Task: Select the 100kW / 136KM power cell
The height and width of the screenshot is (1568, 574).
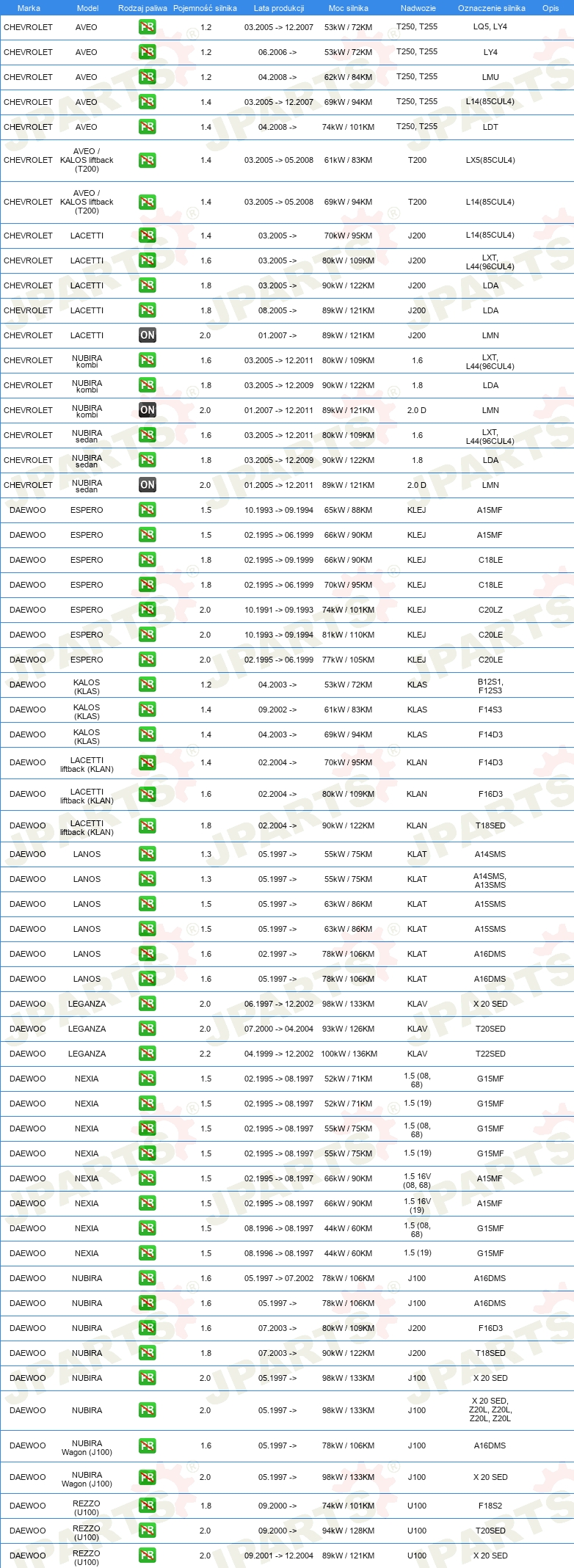Action: 349,1054
